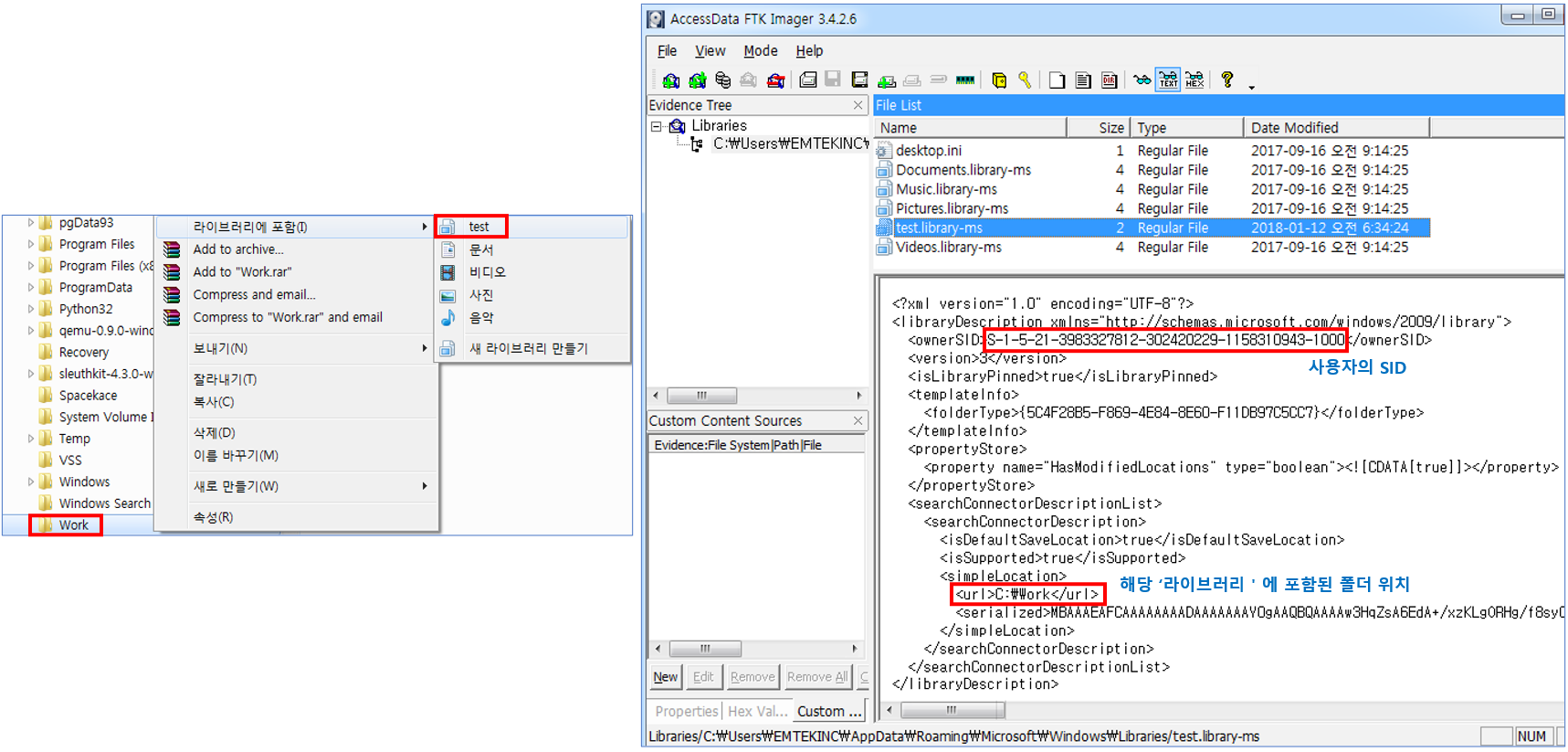The height and width of the screenshot is (752, 1568).
Task: Click Add All Attached Devices toolbar icon
Action: (698, 80)
